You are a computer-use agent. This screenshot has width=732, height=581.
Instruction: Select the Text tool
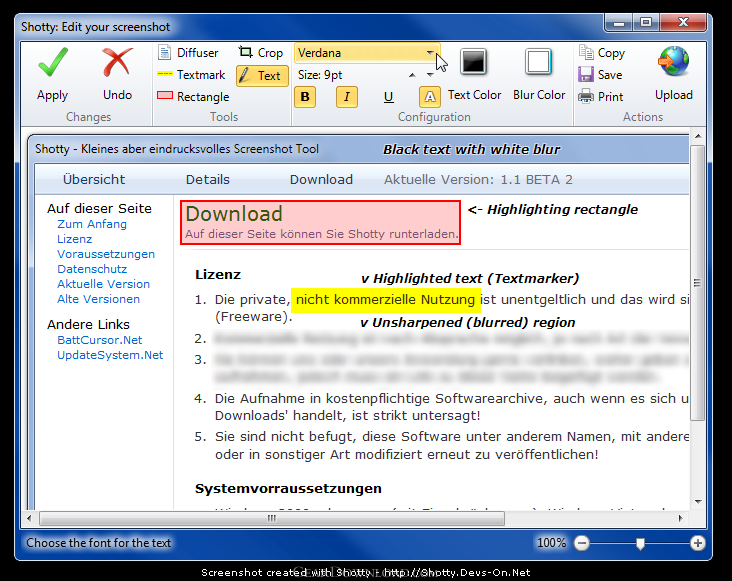262,76
